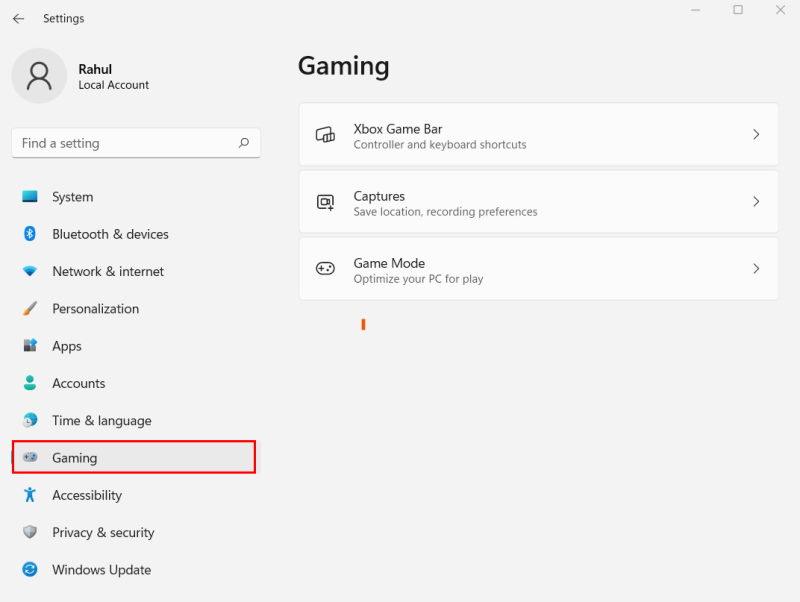Open Accessibility settings
The height and width of the screenshot is (602, 800).
[134, 495]
